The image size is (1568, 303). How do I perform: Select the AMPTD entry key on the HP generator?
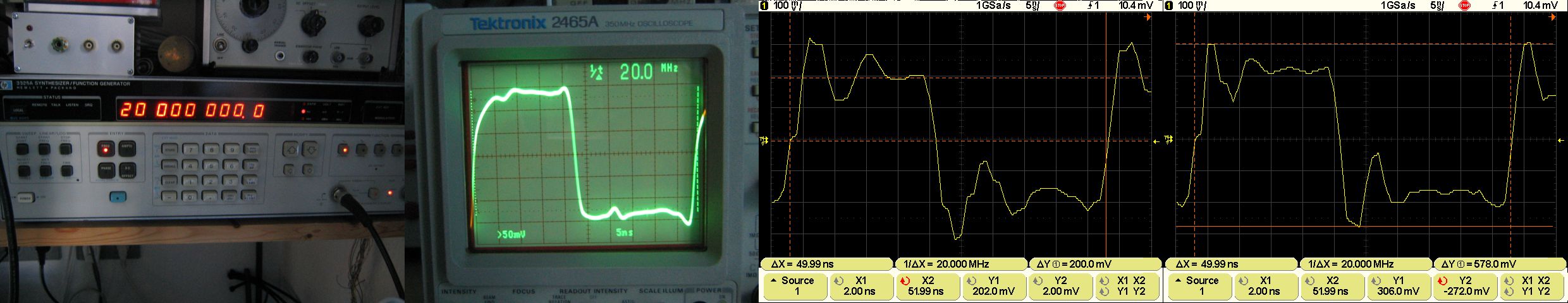pos(127,148)
